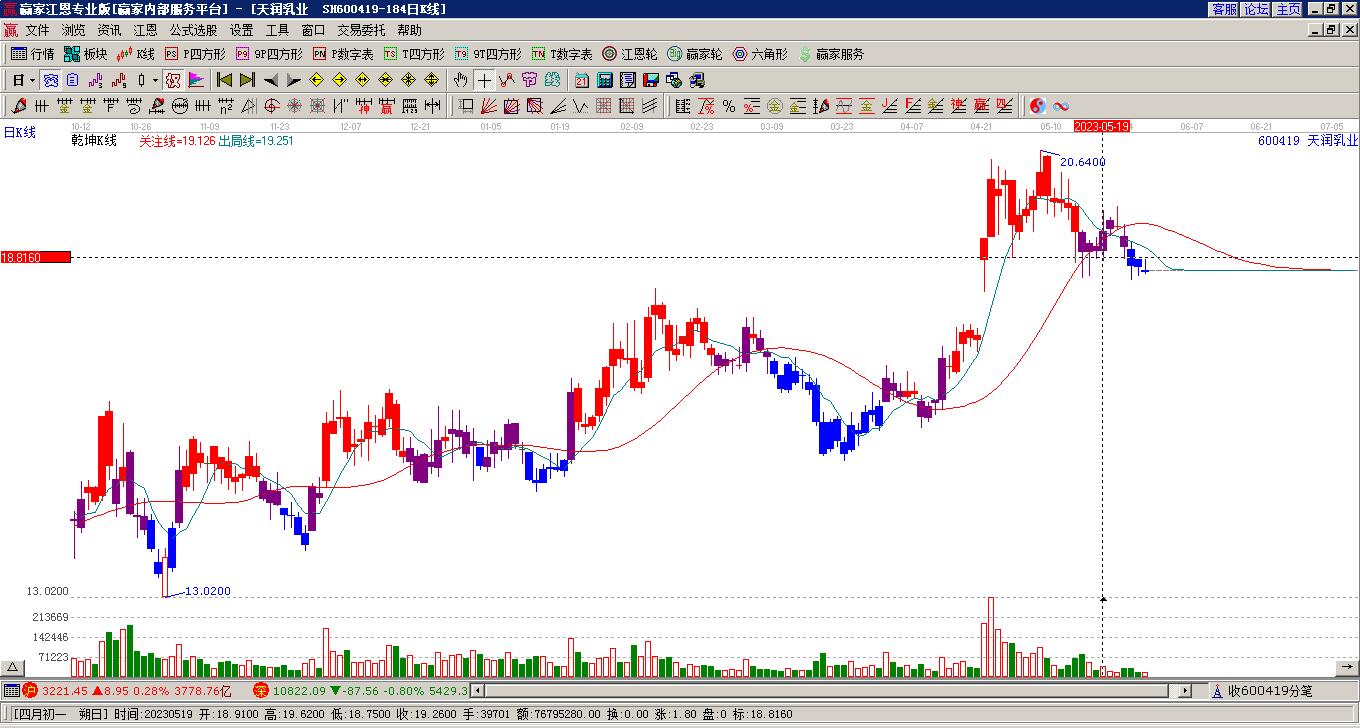The width and height of the screenshot is (1360, 728).
Task: Open the P数字表 tool
Action: click(x=343, y=54)
